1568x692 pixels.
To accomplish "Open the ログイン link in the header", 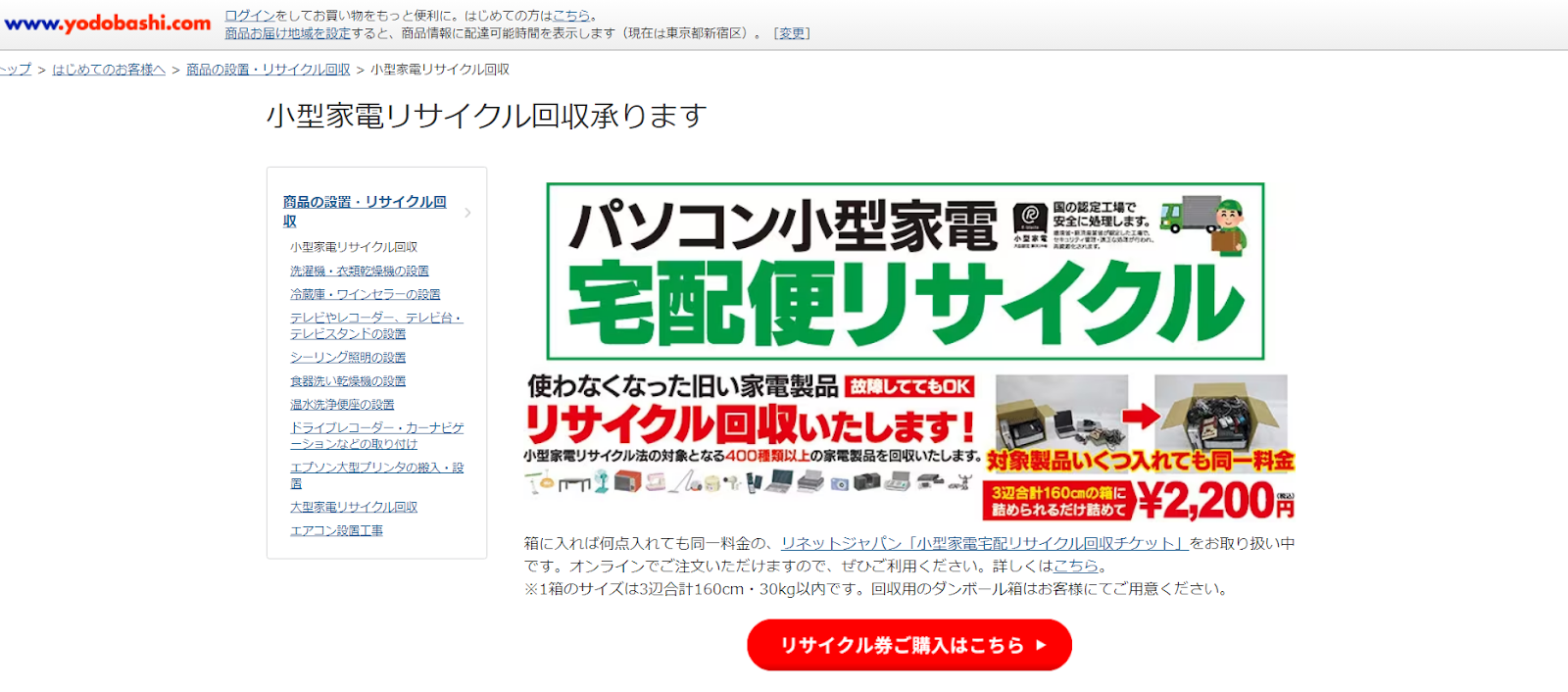I will point(250,16).
